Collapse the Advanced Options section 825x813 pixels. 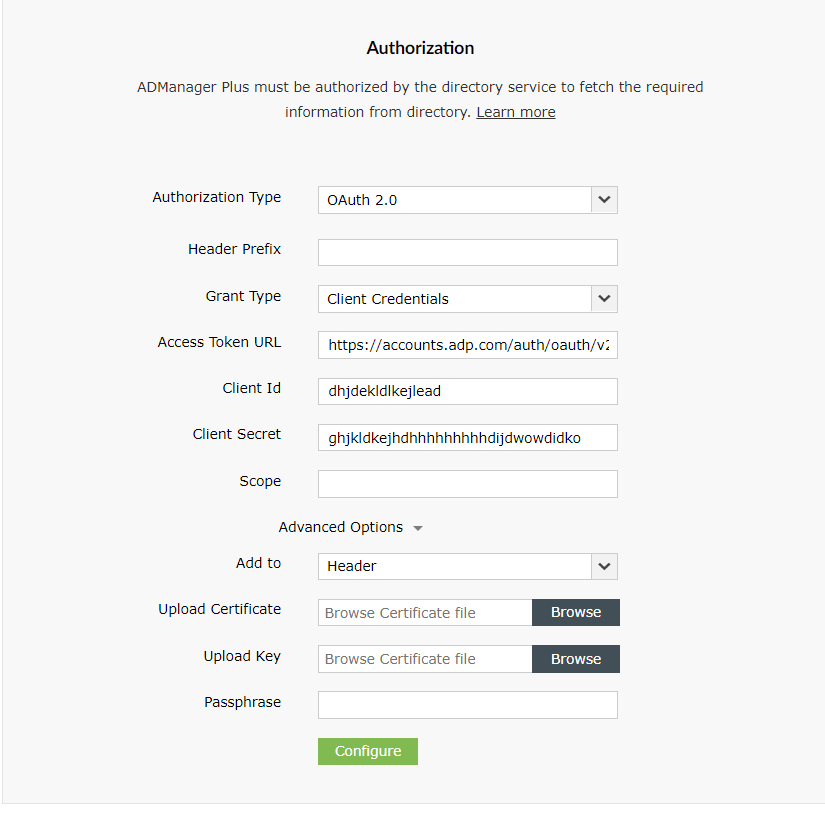coord(418,528)
